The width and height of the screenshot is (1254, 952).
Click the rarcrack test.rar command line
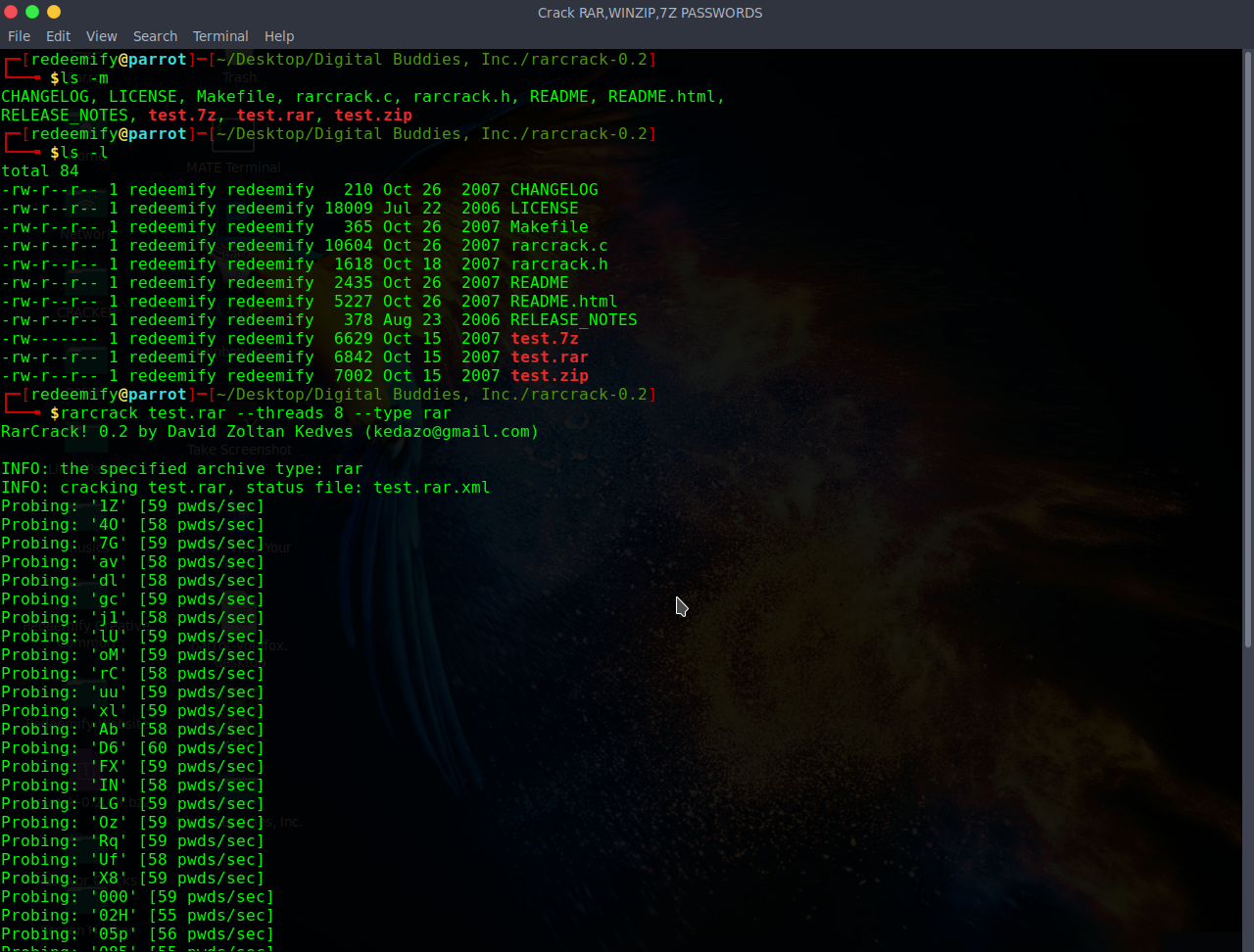coord(256,413)
